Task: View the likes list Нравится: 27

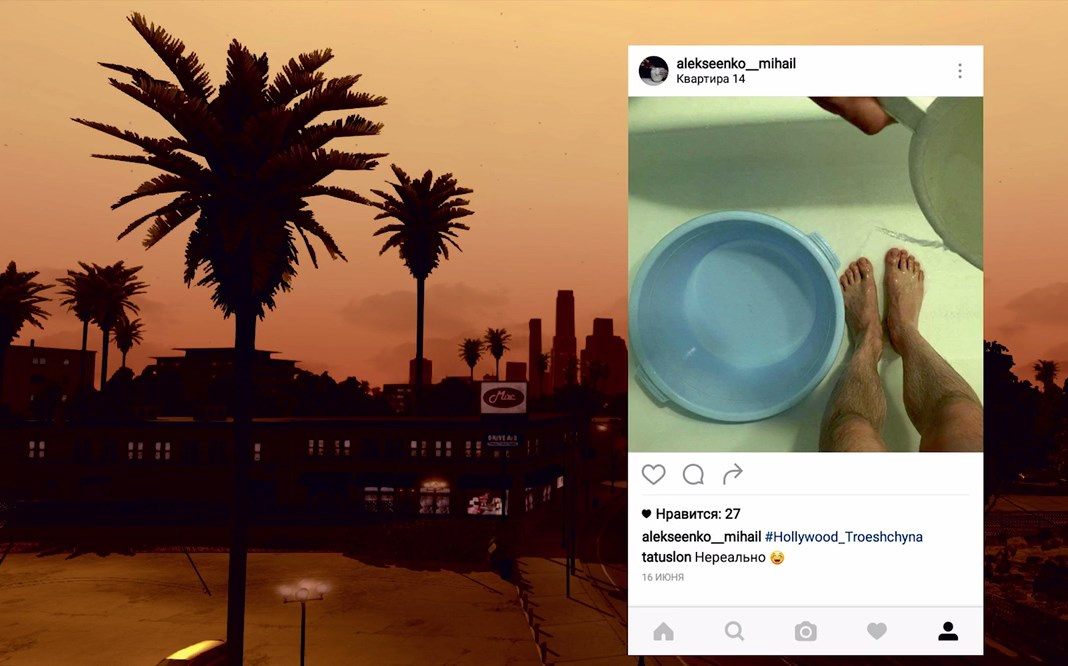Action: [x=697, y=514]
